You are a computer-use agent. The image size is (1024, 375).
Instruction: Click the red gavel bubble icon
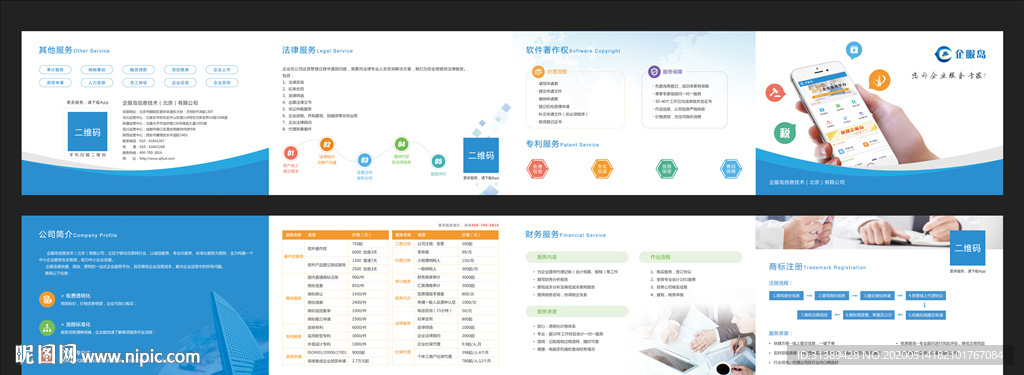coord(776,92)
